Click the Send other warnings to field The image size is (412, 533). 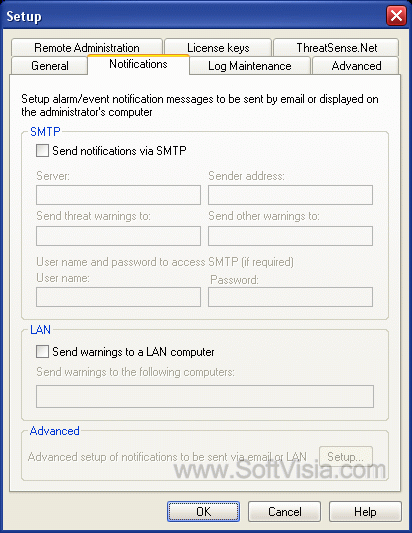[x=290, y=236]
